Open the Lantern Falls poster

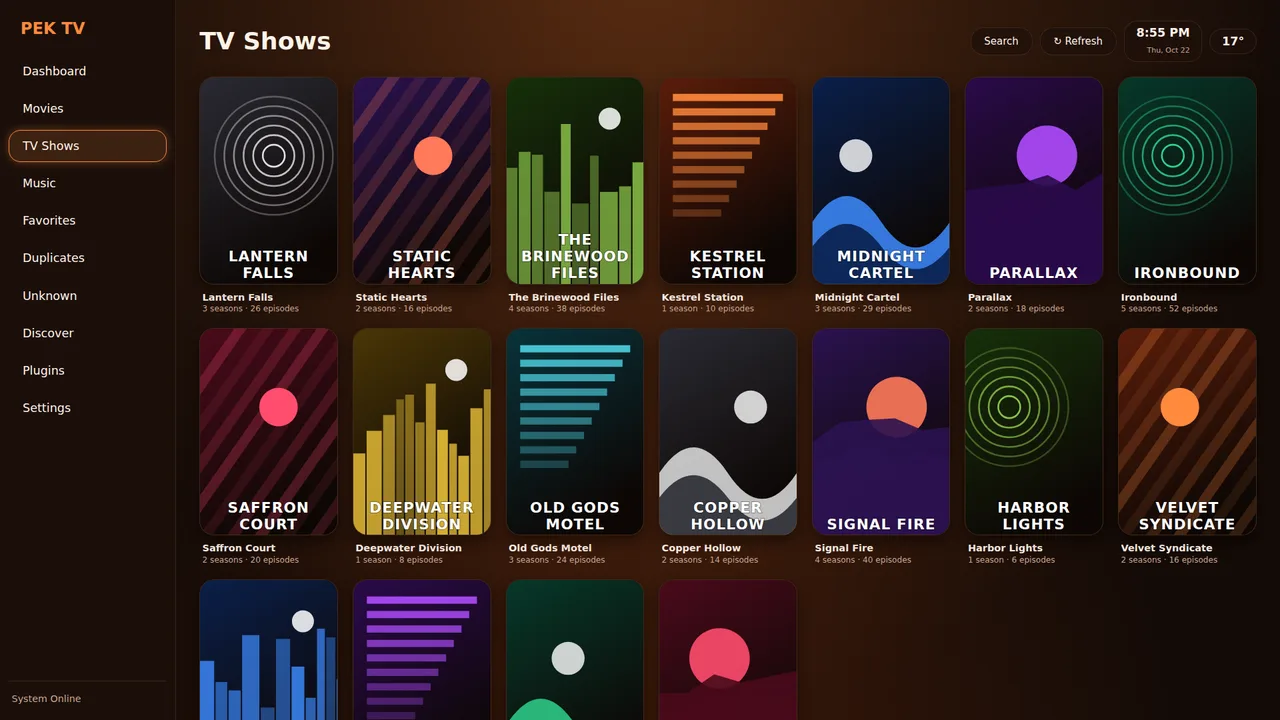click(x=268, y=181)
